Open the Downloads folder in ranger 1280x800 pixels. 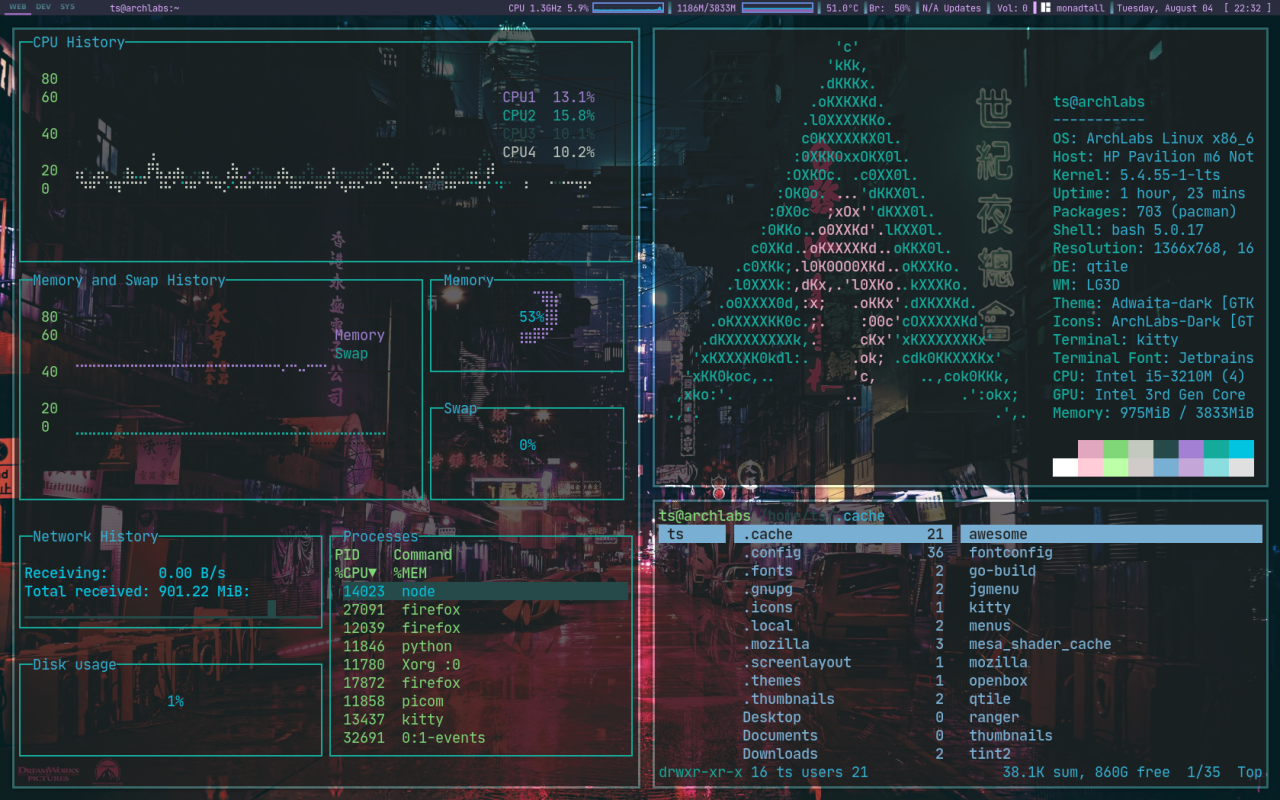(x=780, y=754)
